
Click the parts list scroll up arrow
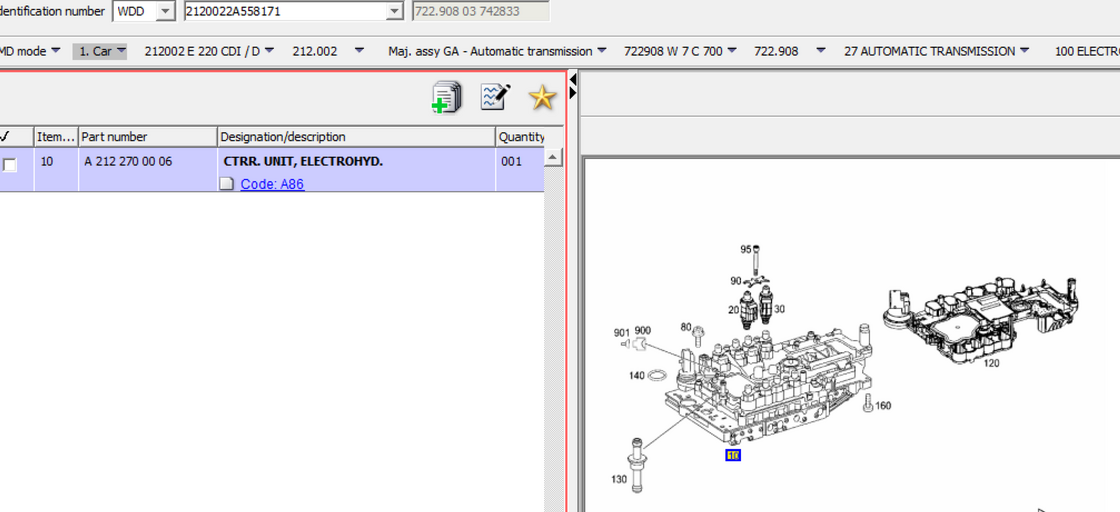(x=554, y=158)
